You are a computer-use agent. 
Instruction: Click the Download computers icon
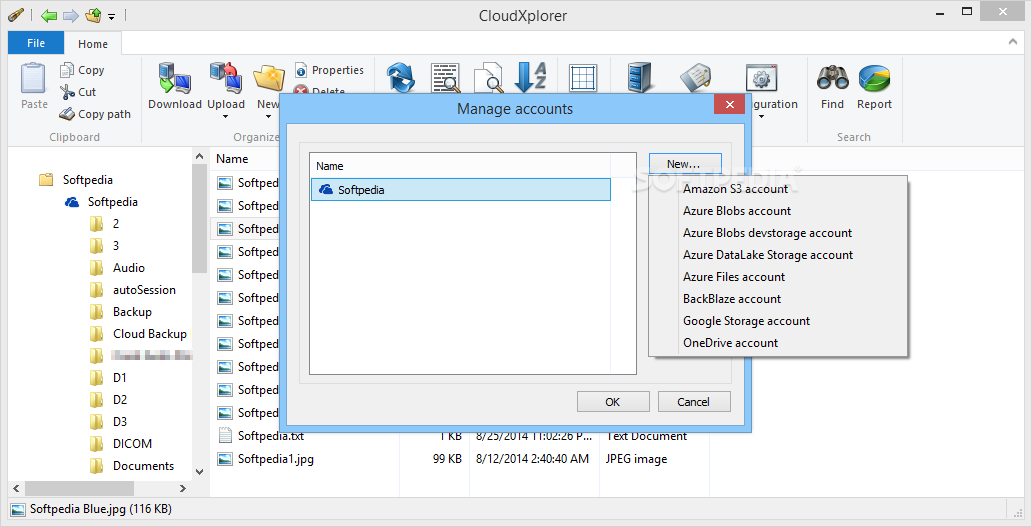point(174,78)
